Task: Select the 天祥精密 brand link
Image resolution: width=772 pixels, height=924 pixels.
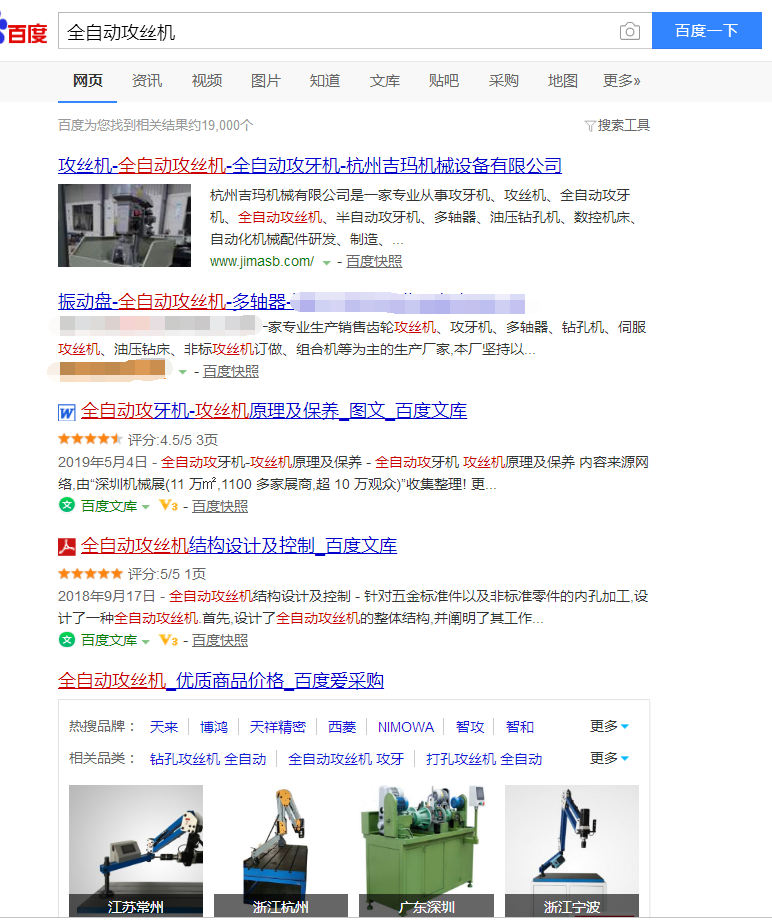Action: tap(278, 727)
